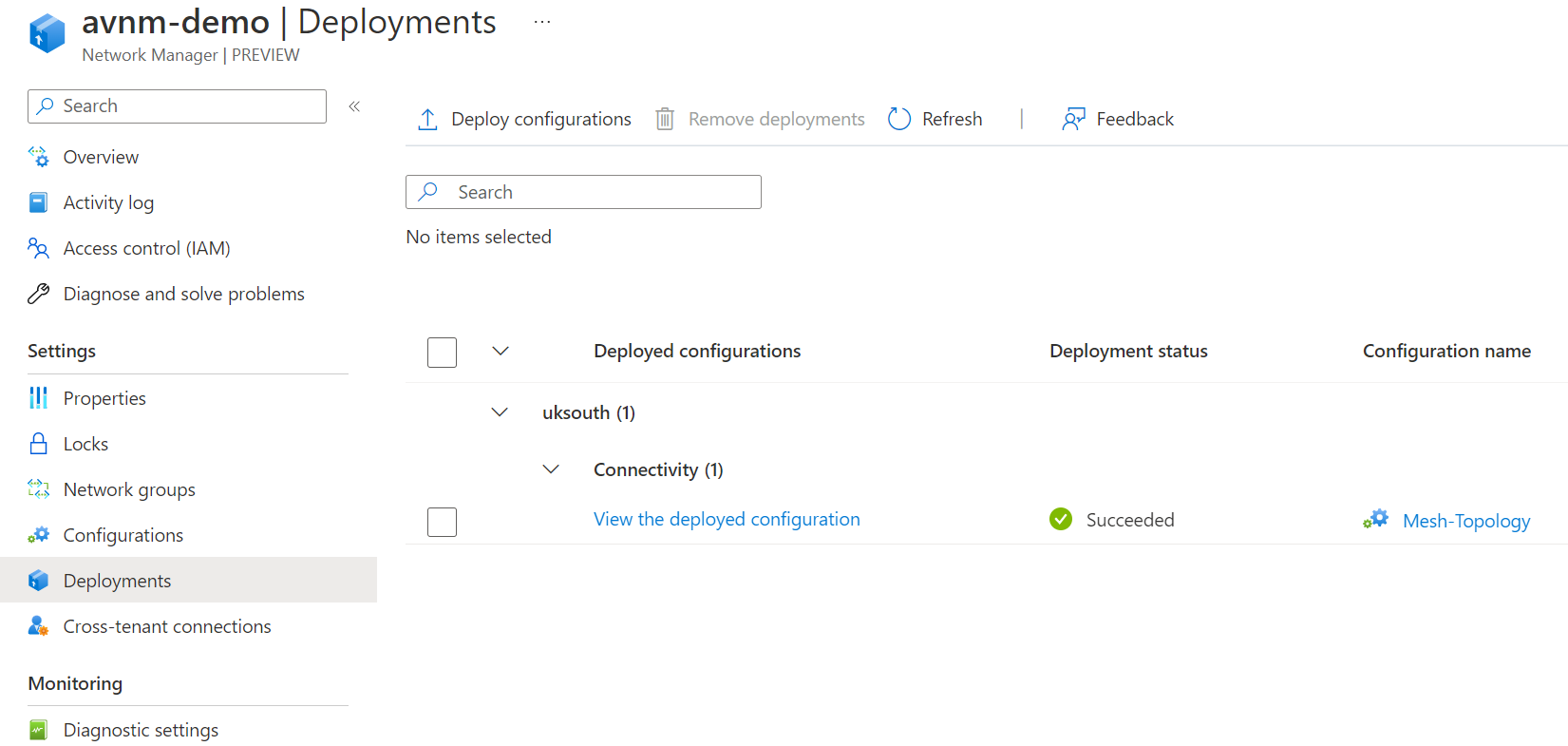Click the Feedback person icon

click(x=1073, y=120)
